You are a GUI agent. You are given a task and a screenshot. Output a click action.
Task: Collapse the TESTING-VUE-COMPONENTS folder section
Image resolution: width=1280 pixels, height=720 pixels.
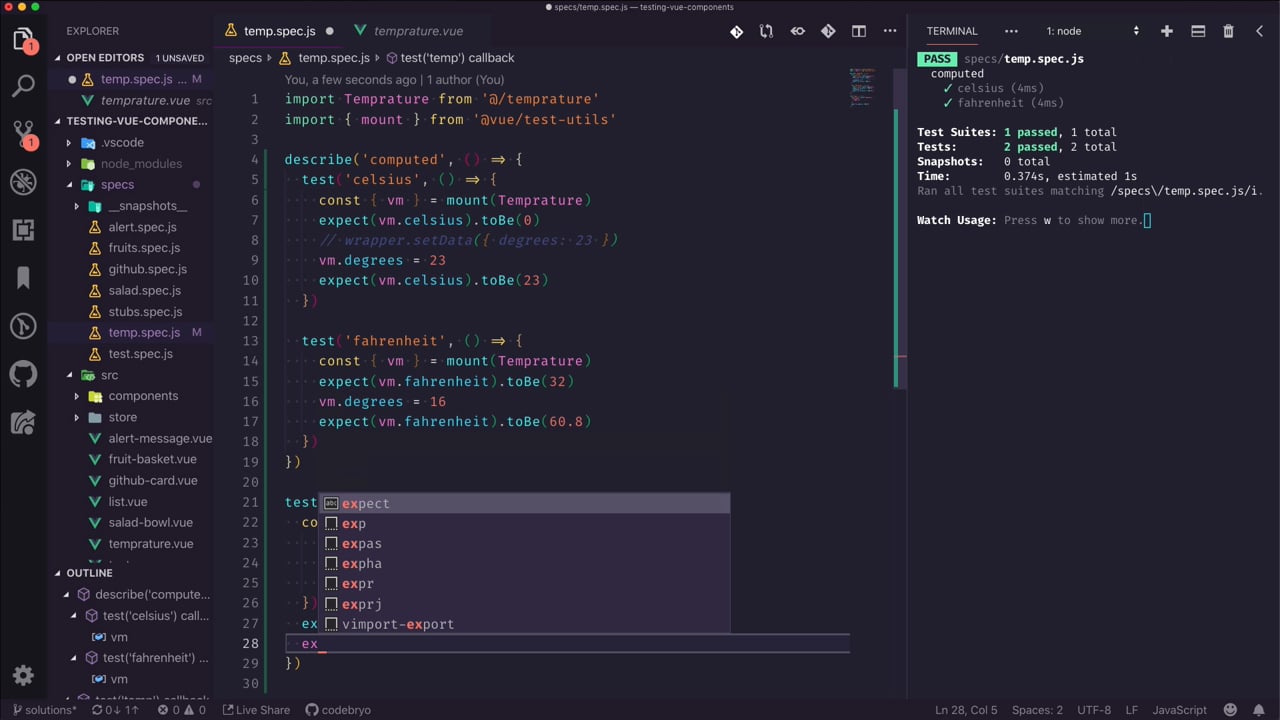(x=130, y=121)
